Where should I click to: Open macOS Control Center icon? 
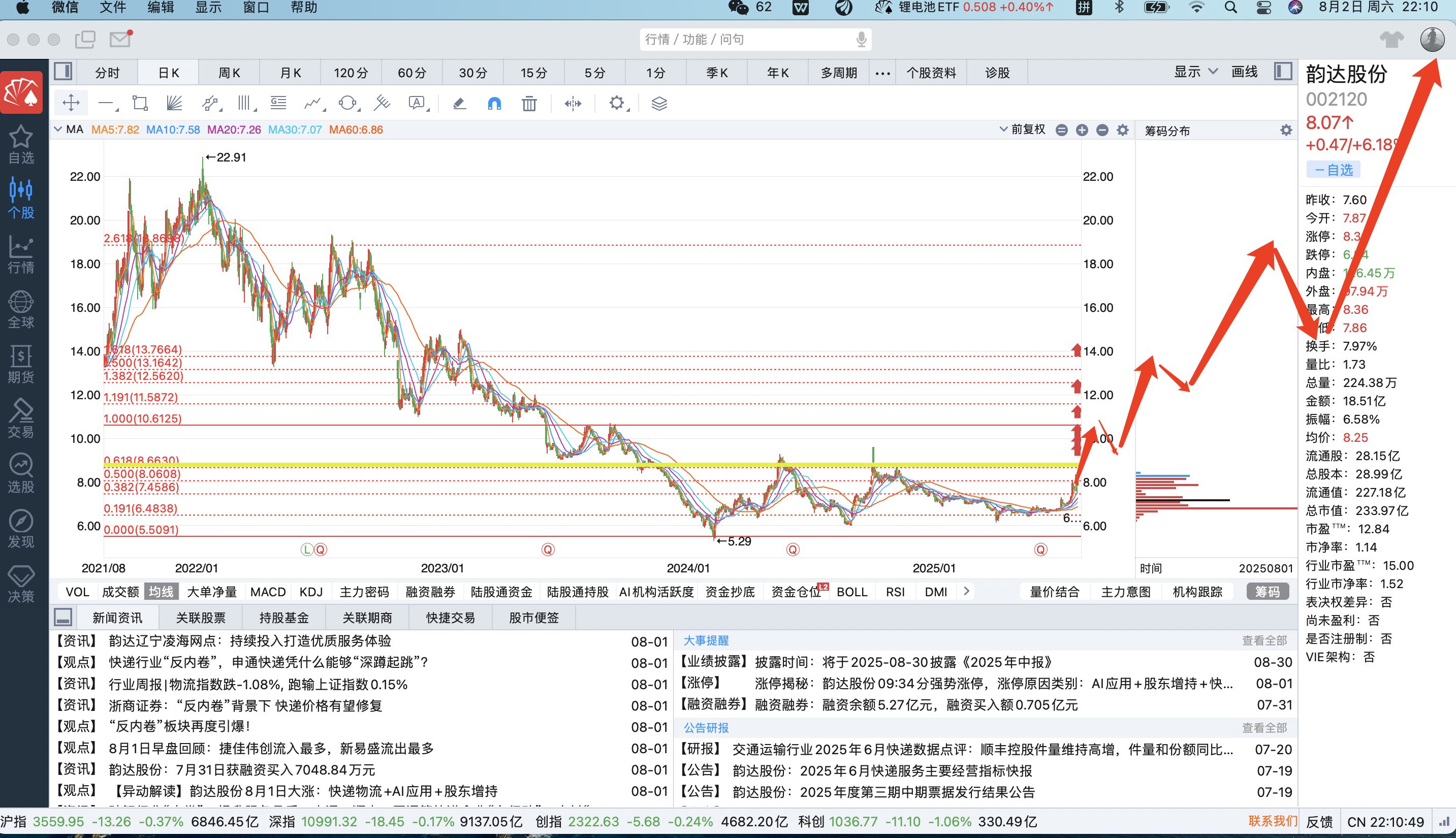(1263, 8)
